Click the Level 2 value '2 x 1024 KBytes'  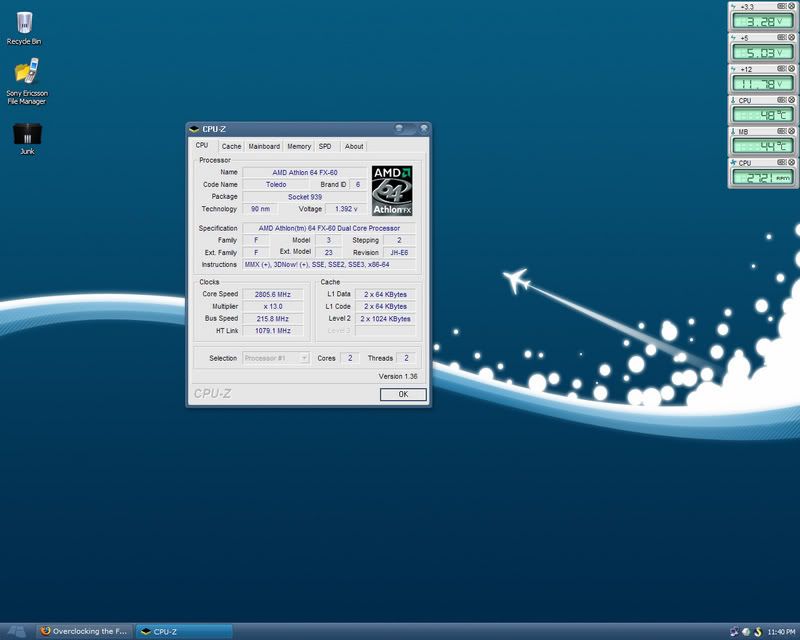(x=385, y=319)
